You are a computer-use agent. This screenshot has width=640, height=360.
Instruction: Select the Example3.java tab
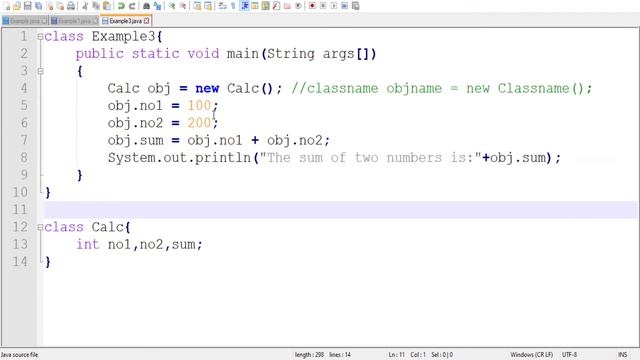(126, 21)
